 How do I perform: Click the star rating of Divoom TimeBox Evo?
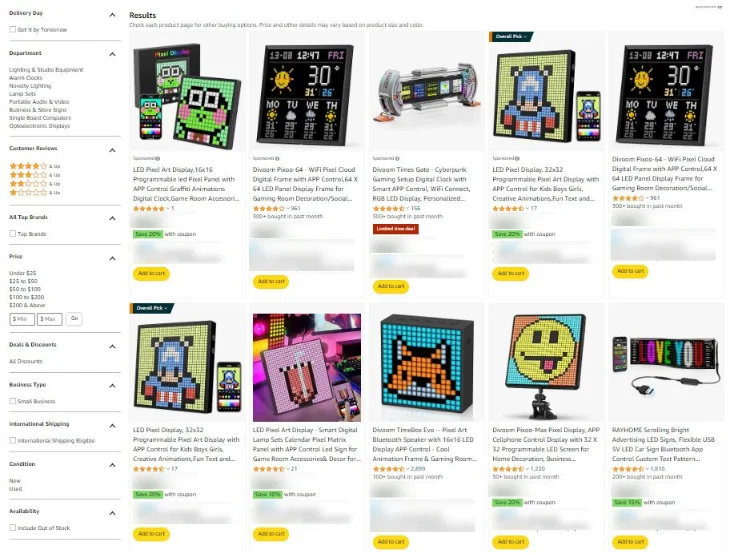pos(388,469)
